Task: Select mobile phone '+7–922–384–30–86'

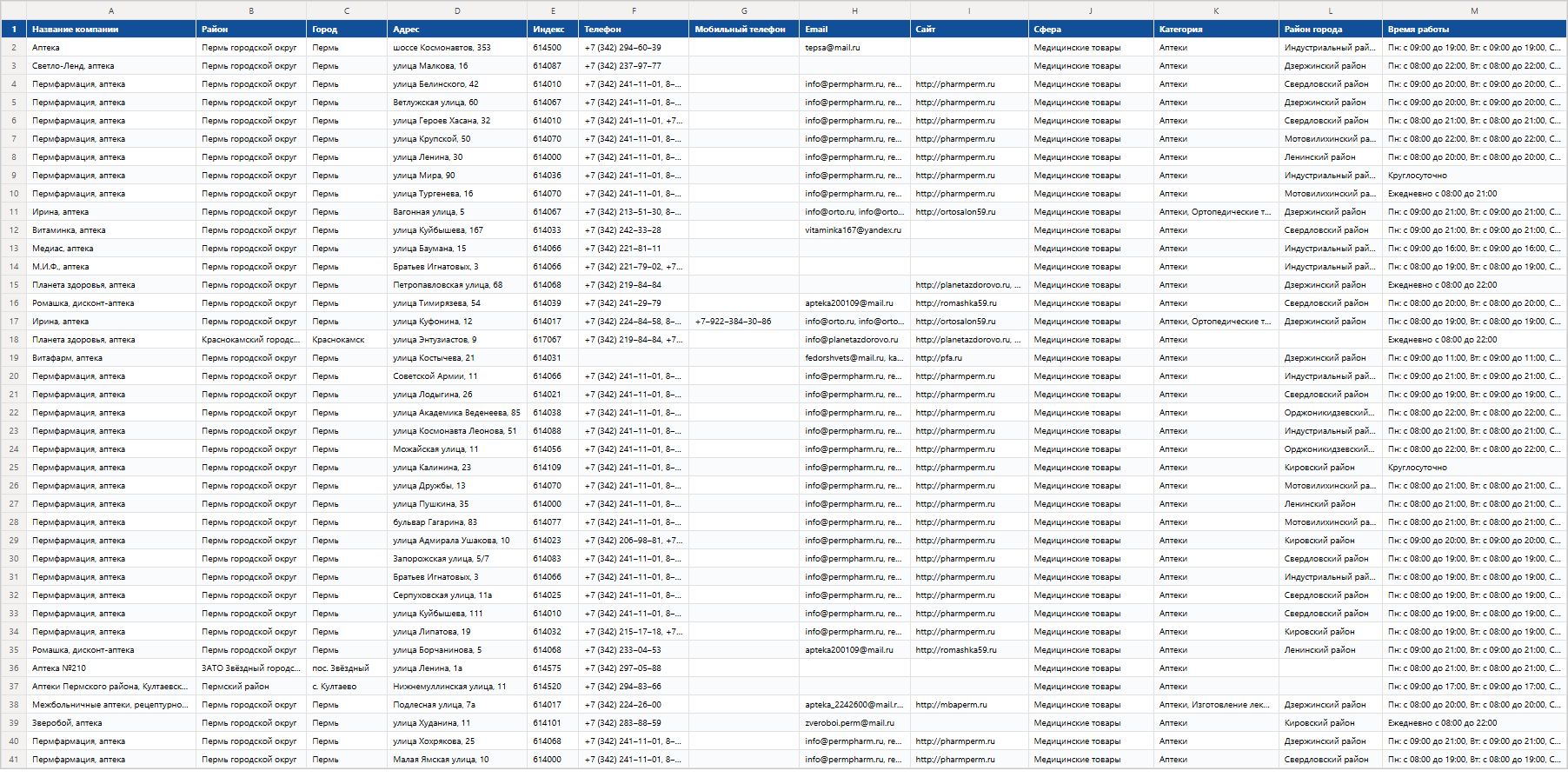Action: pyautogui.click(x=744, y=322)
